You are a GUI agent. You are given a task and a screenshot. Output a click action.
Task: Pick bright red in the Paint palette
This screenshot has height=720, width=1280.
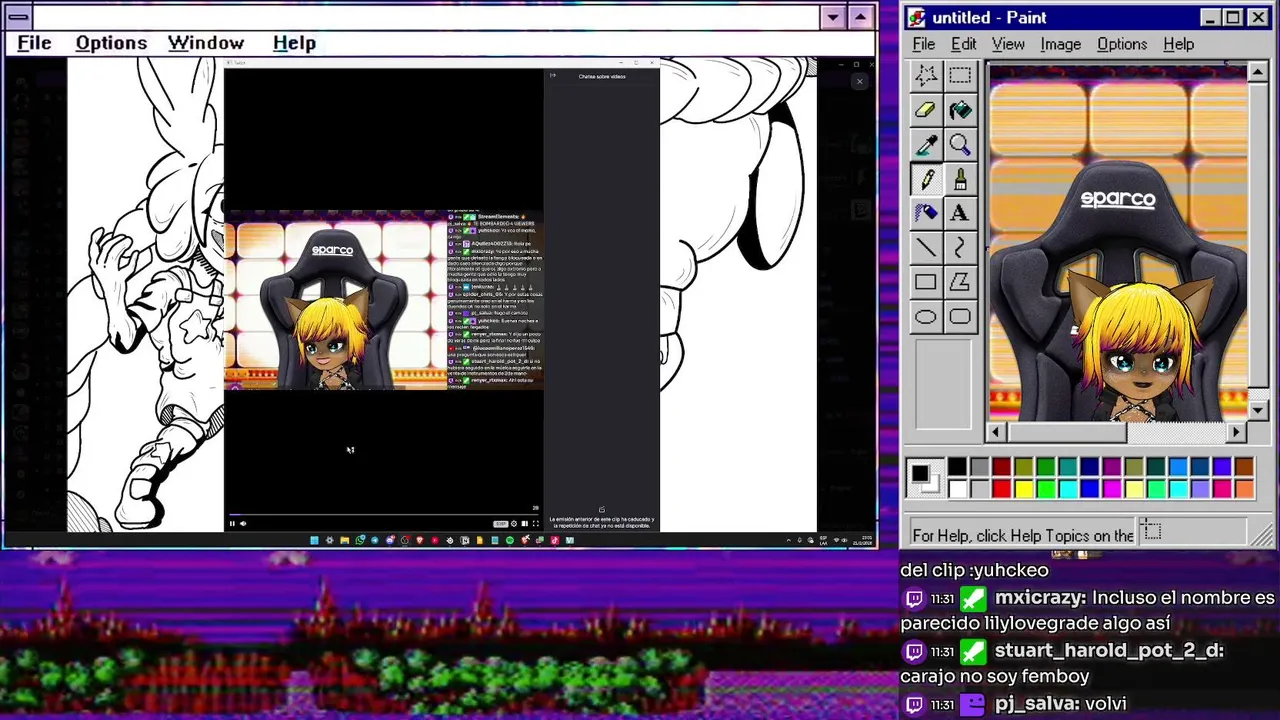pyautogui.click(x=1001, y=489)
